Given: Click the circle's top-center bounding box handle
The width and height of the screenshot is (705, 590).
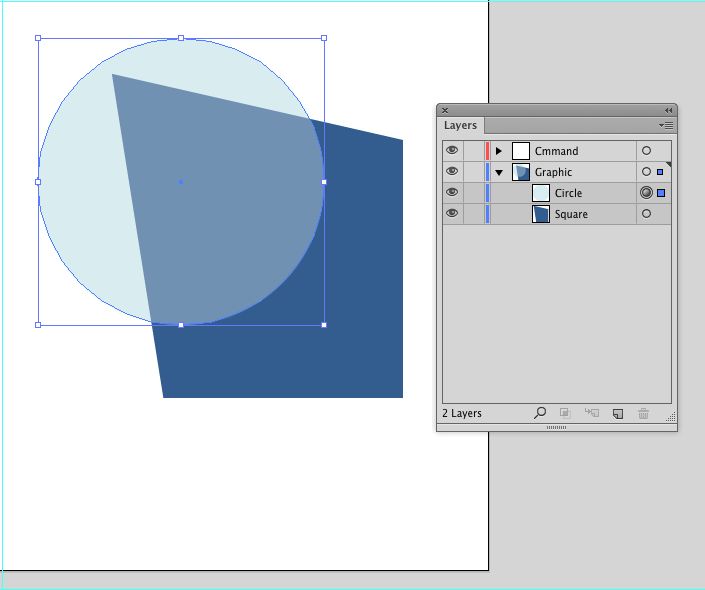Looking at the screenshot, I should pyautogui.click(x=181, y=38).
